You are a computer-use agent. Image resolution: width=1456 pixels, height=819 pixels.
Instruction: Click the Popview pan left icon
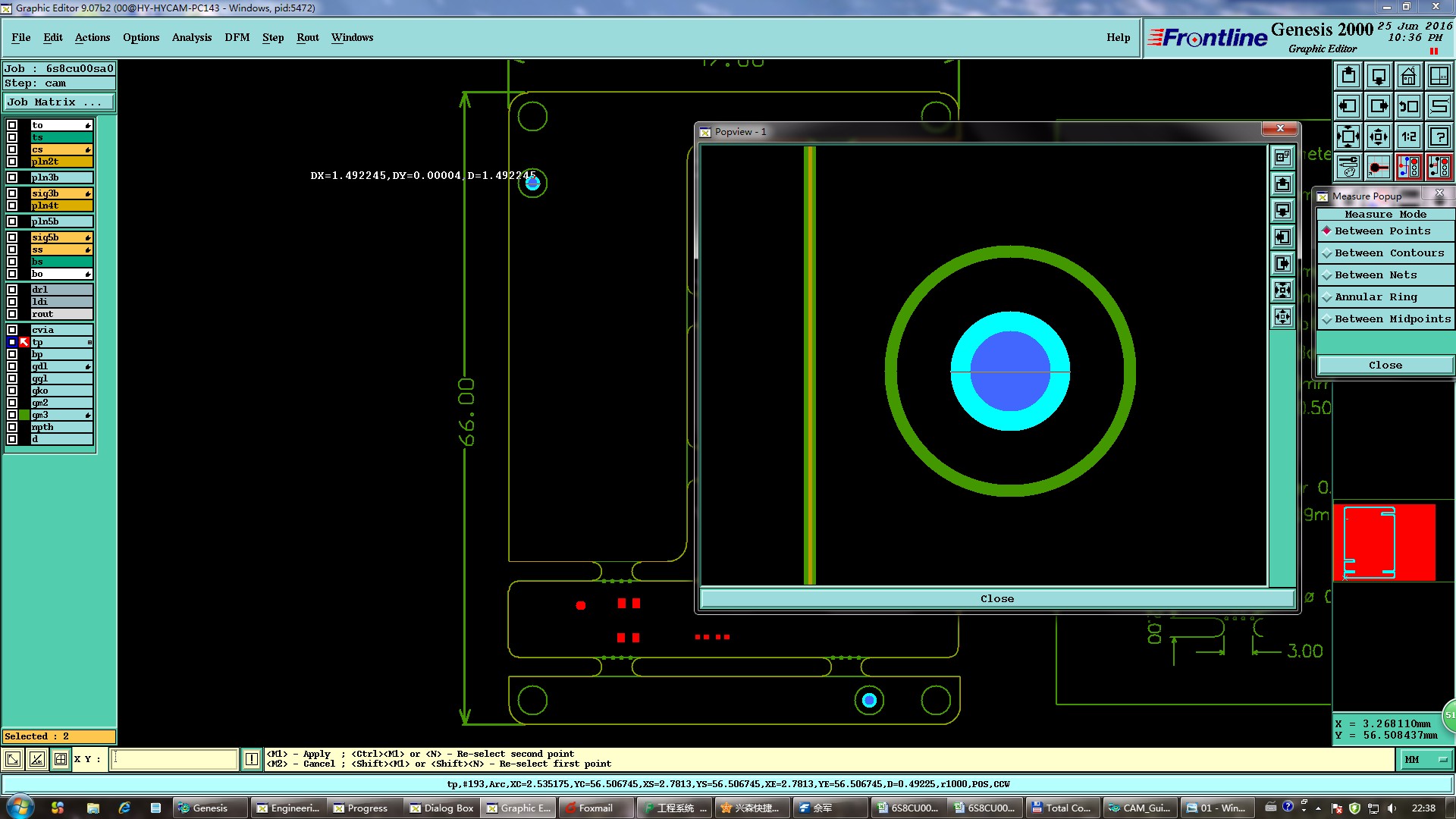click(1282, 237)
